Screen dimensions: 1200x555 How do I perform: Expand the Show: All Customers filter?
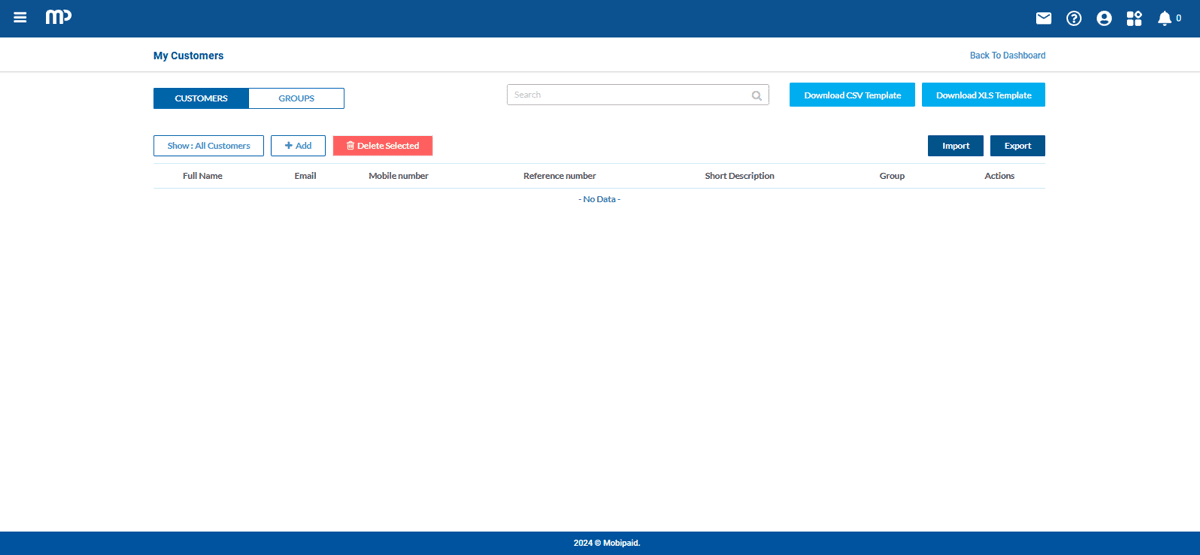[x=208, y=146]
